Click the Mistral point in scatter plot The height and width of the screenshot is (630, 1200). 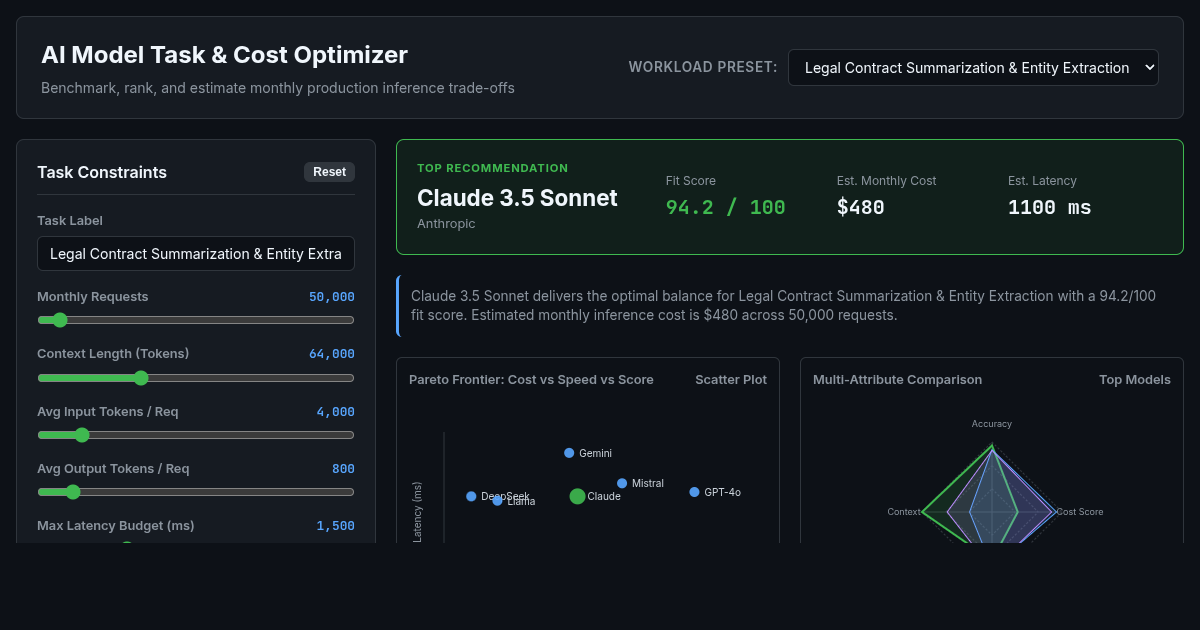[622, 483]
